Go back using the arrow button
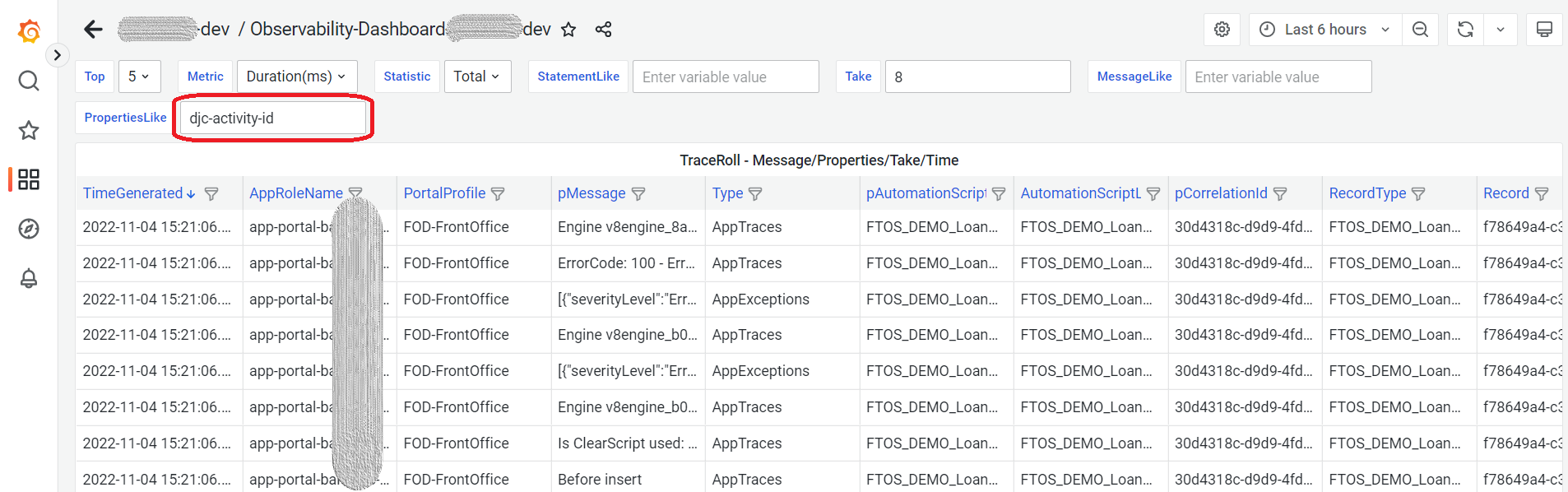Image resolution: width=1568 pixels, height=492 pixels. [93, 30]
